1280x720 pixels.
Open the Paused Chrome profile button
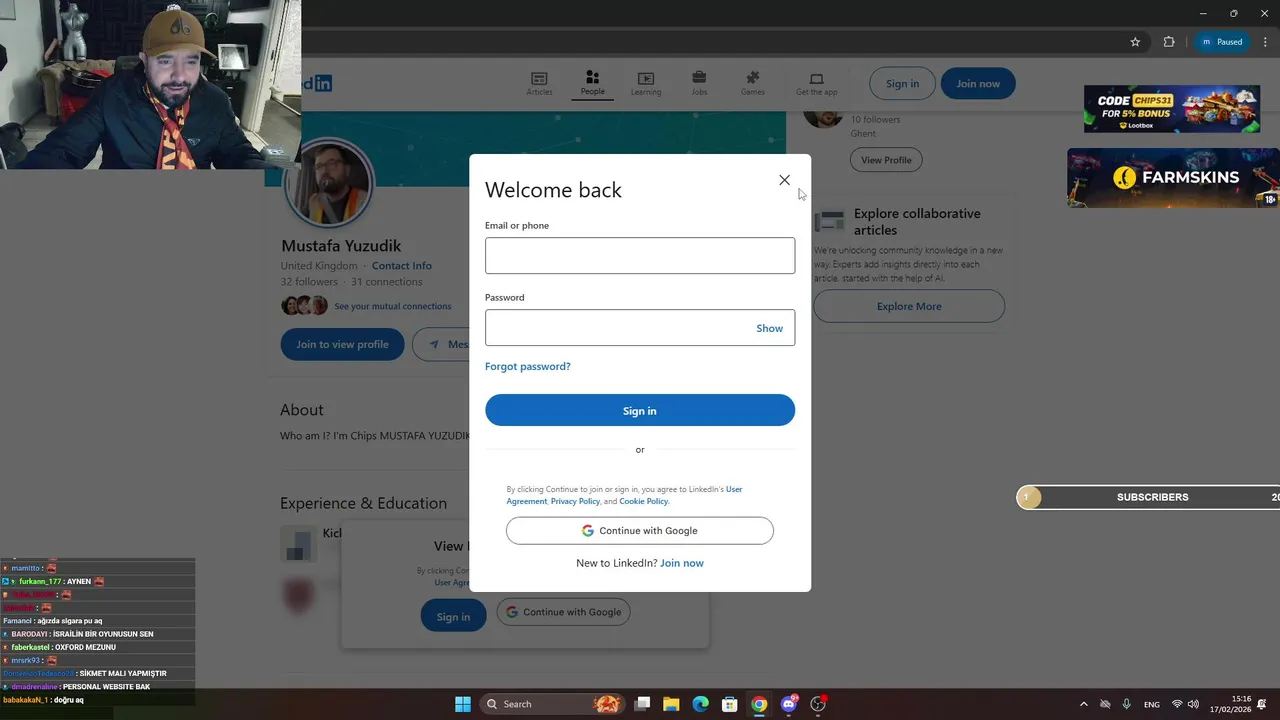pyautogui.click(x=1222, y=42)
